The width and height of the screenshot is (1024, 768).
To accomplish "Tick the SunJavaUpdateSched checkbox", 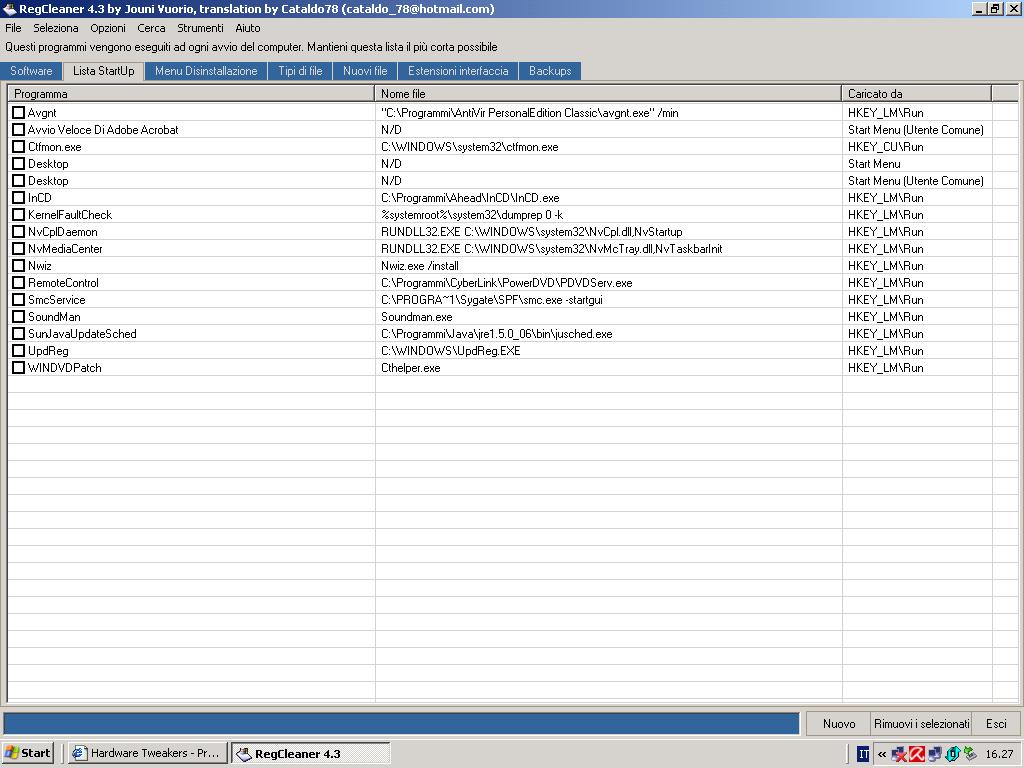I will tap(18, 333).
